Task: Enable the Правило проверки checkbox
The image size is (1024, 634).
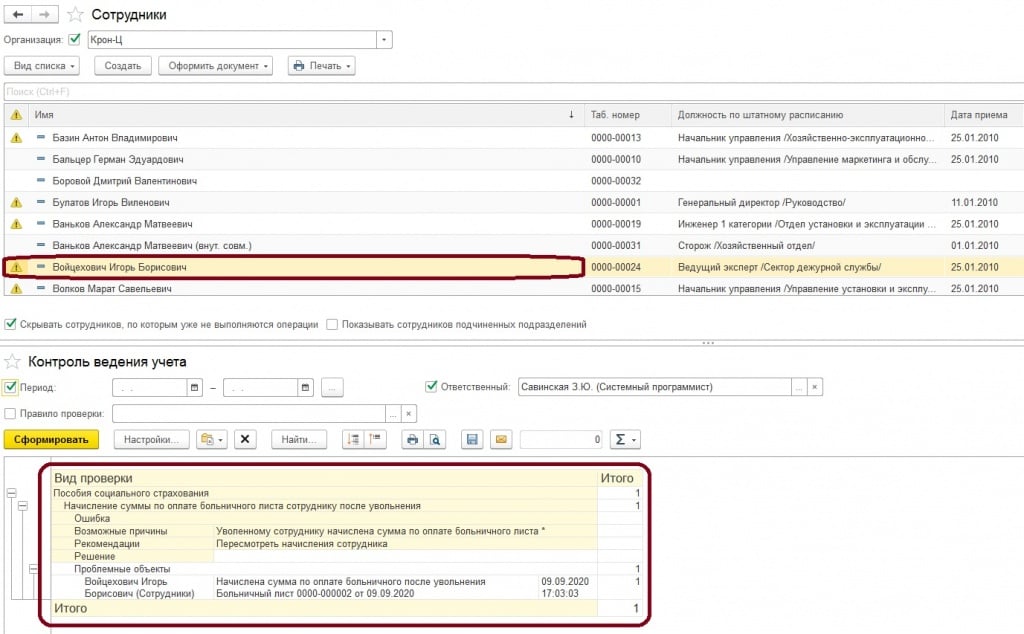Action: (10, 413)
